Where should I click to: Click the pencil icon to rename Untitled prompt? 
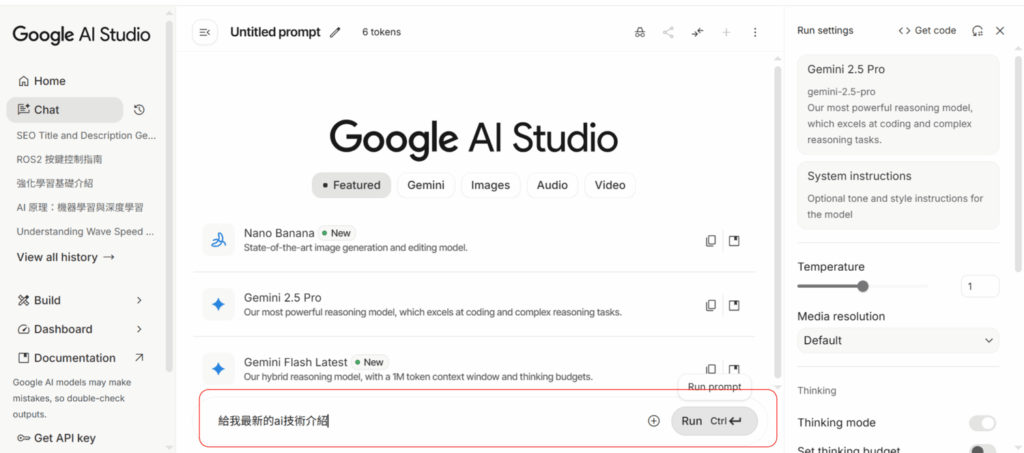click(x=335, y=32)
